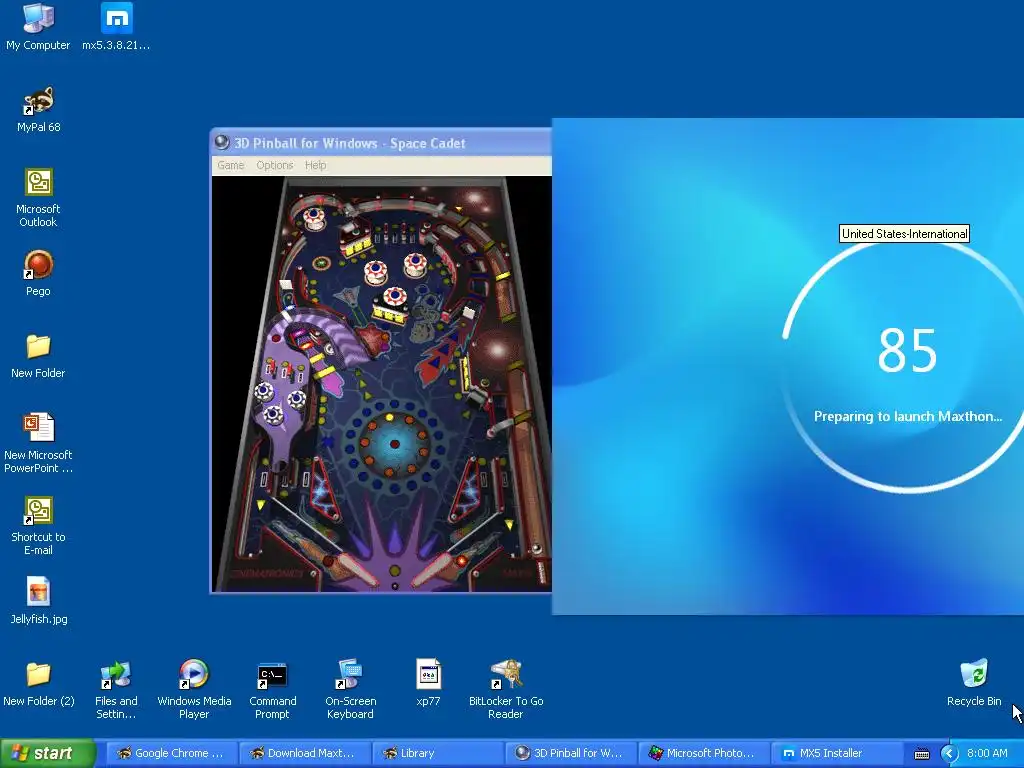Click the 3D Pinball title bar text
Screen dimensions: 1024x768
(x=349, y=144)
